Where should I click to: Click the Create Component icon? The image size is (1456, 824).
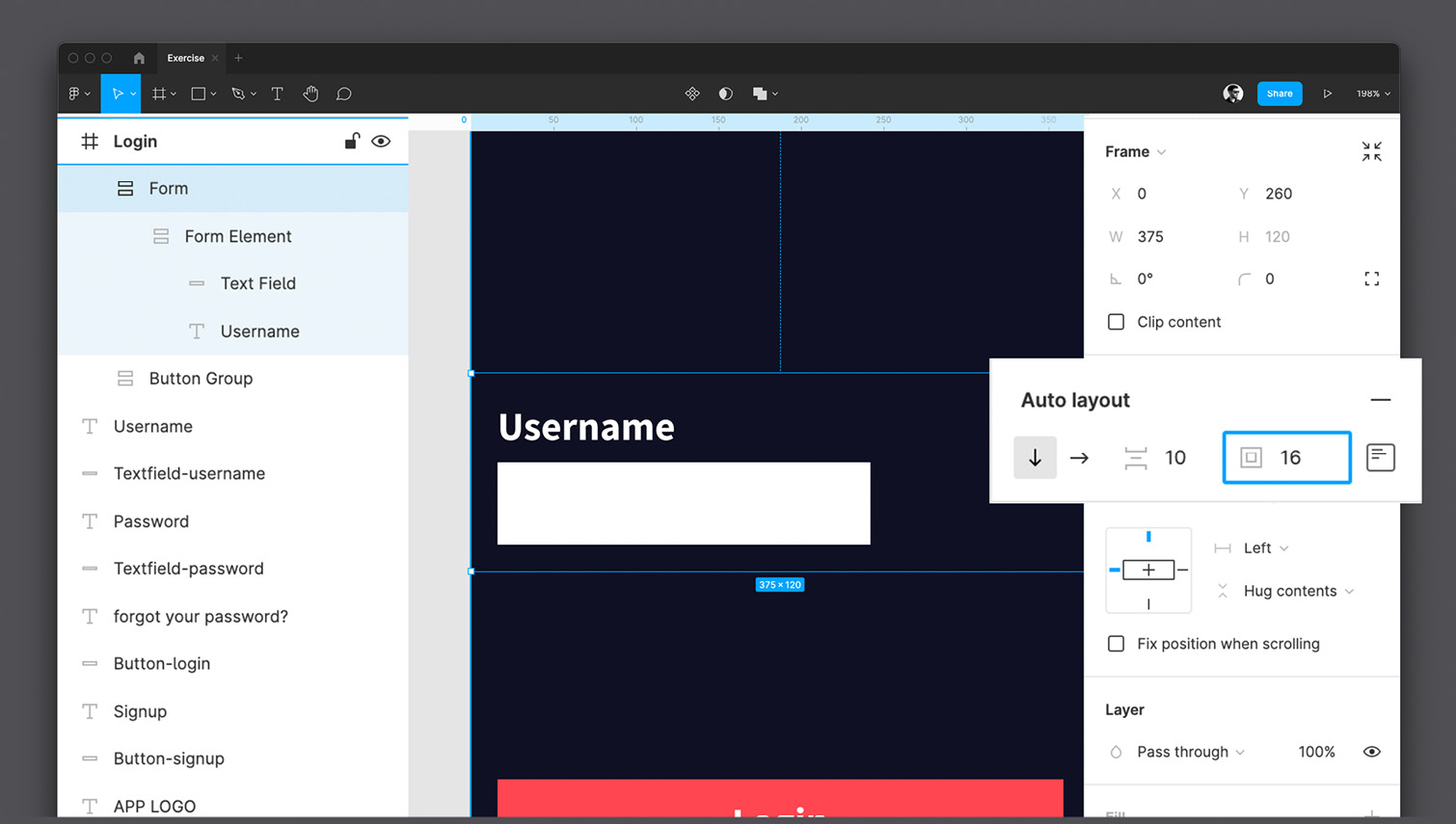click(x=692, y=93)
